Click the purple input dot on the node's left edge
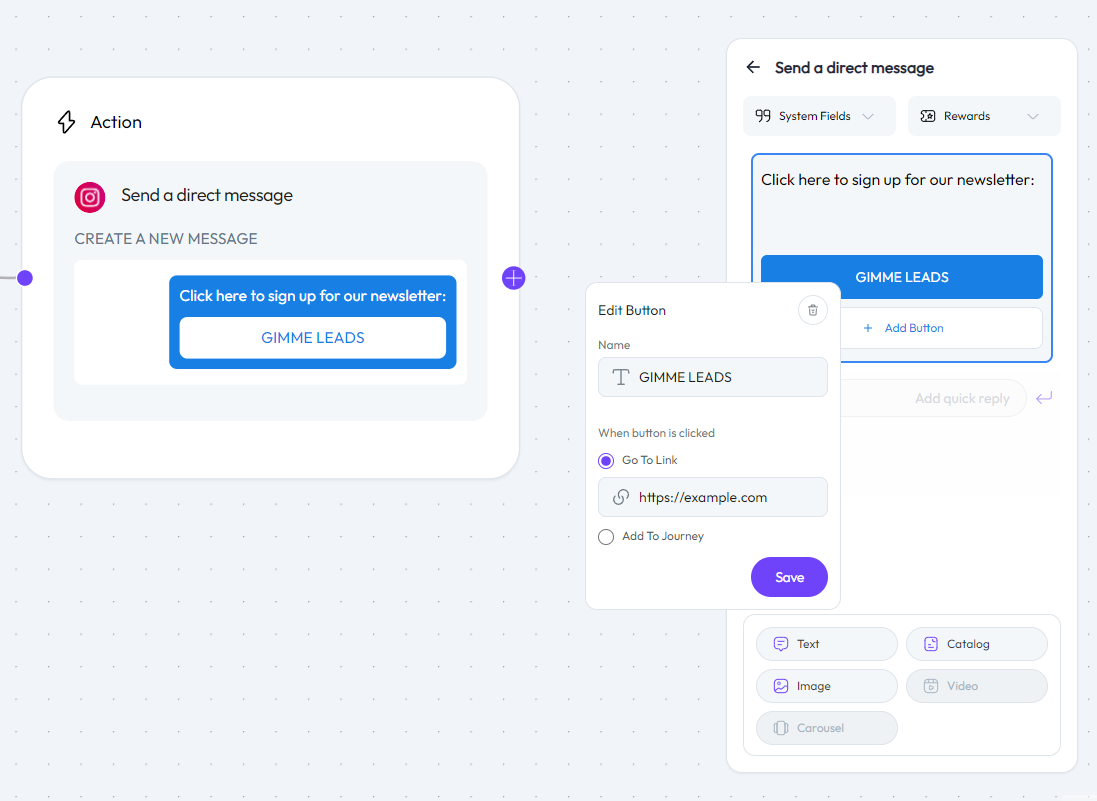 [x=25, y=278]
